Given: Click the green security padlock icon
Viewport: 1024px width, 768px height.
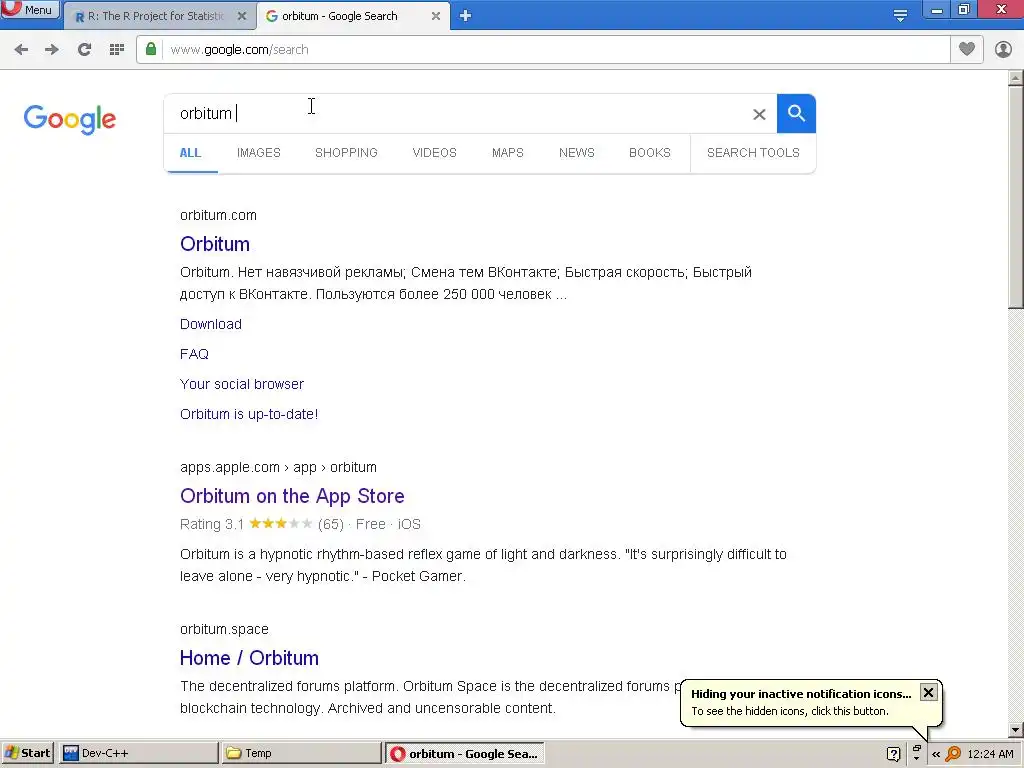Looking at the screenshot, I should point(151,49).
